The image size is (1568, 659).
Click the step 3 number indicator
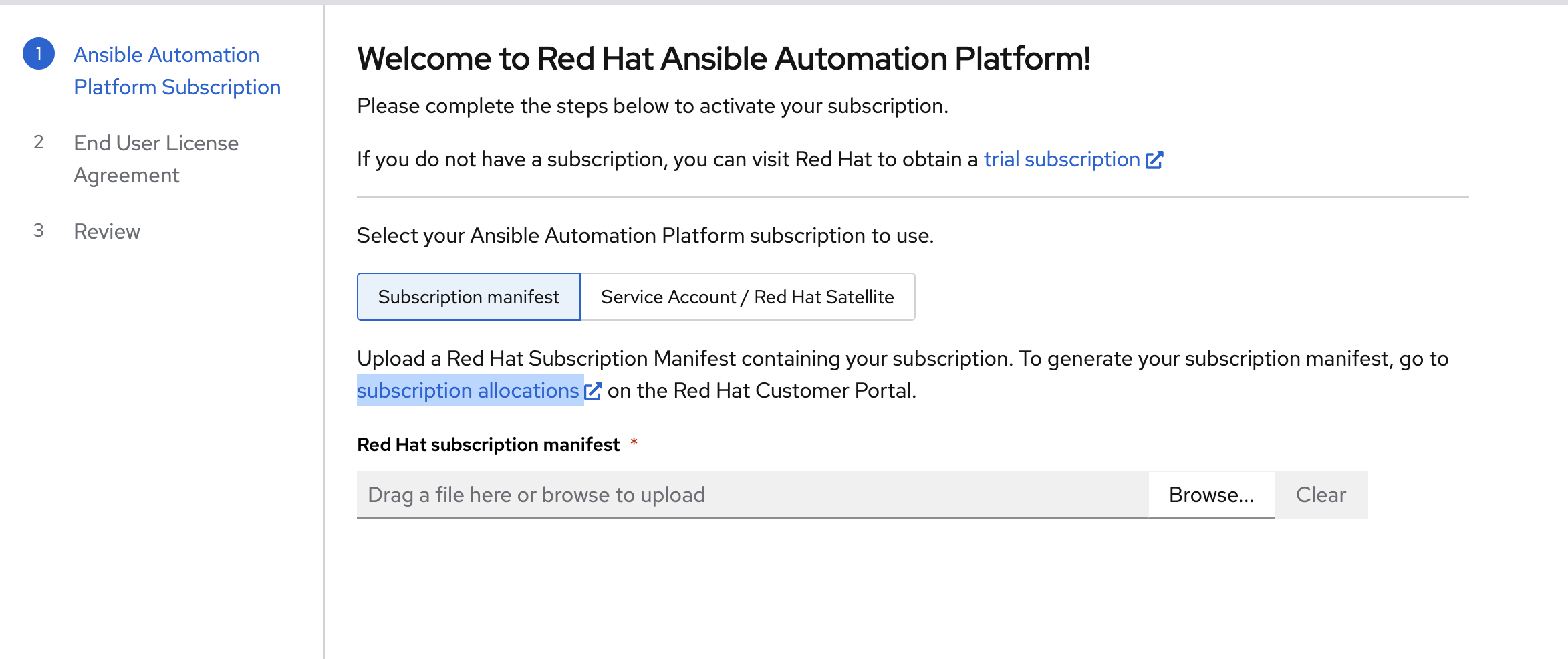[x=39, y=231]
